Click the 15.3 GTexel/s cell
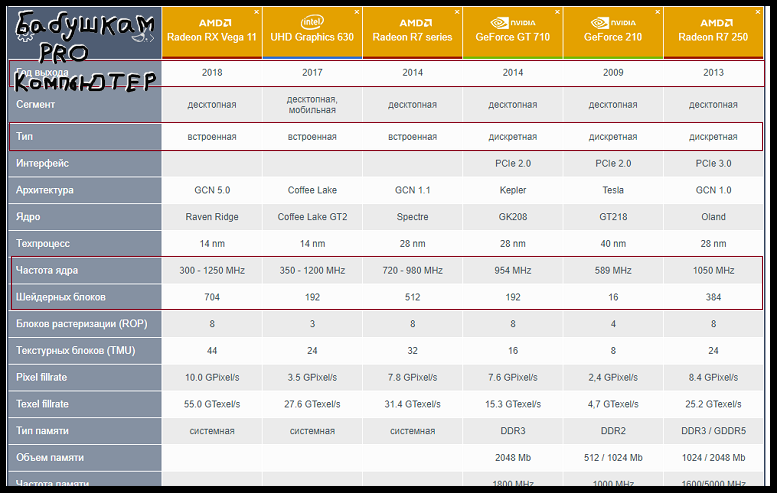 [513, 404]
